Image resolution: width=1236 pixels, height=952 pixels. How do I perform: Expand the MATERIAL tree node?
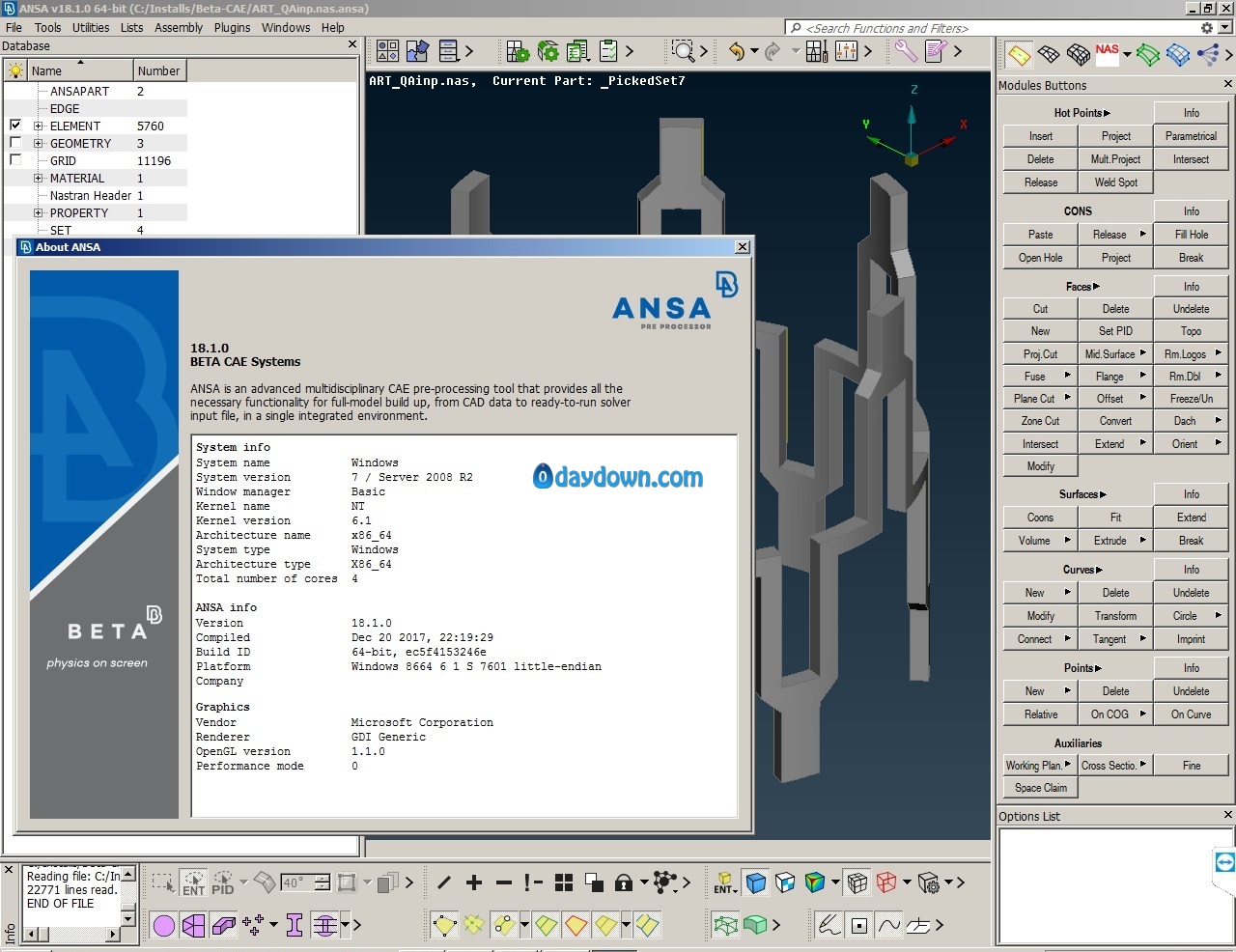click(x=39, y=178)
